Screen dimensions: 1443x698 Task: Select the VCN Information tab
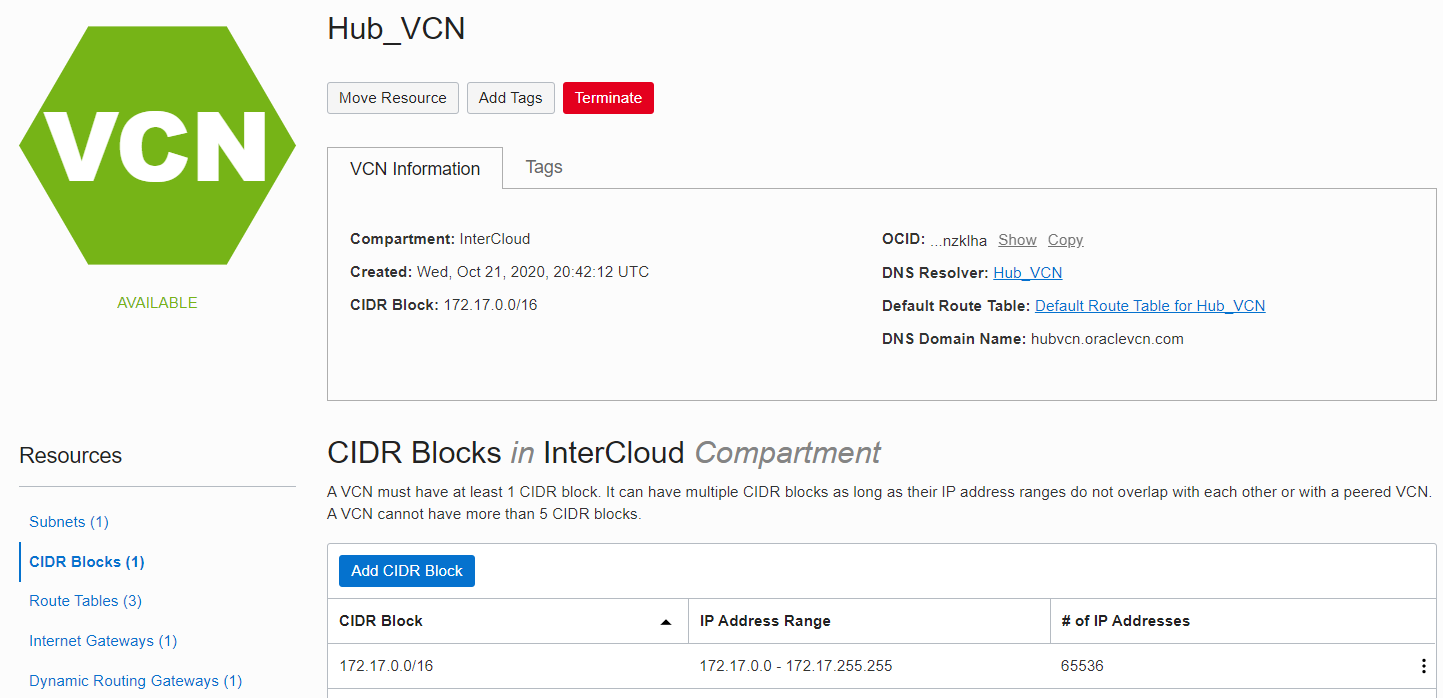[x=415, y=169]
